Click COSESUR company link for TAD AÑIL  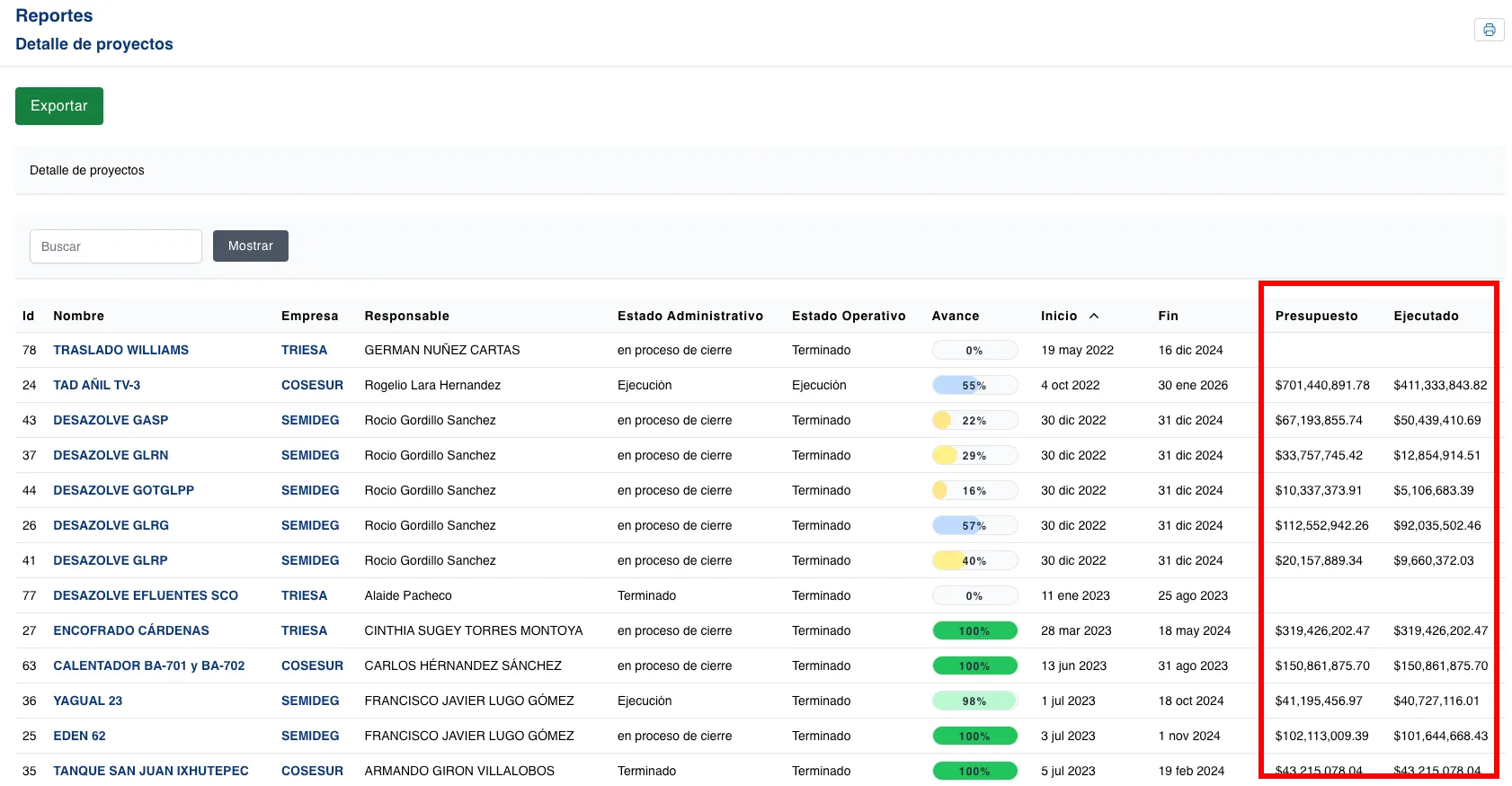click(312, 385)
